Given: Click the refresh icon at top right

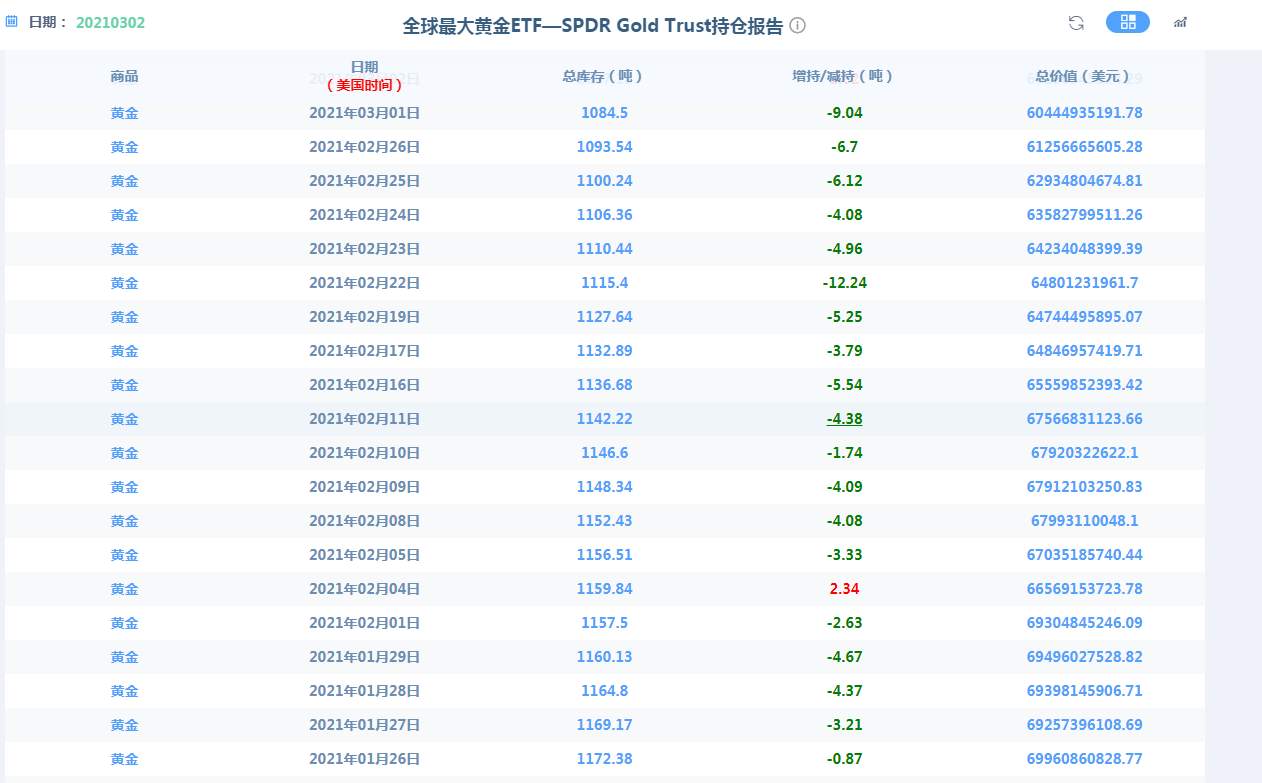Looking at the screenshot, I should pos(1076,23).
